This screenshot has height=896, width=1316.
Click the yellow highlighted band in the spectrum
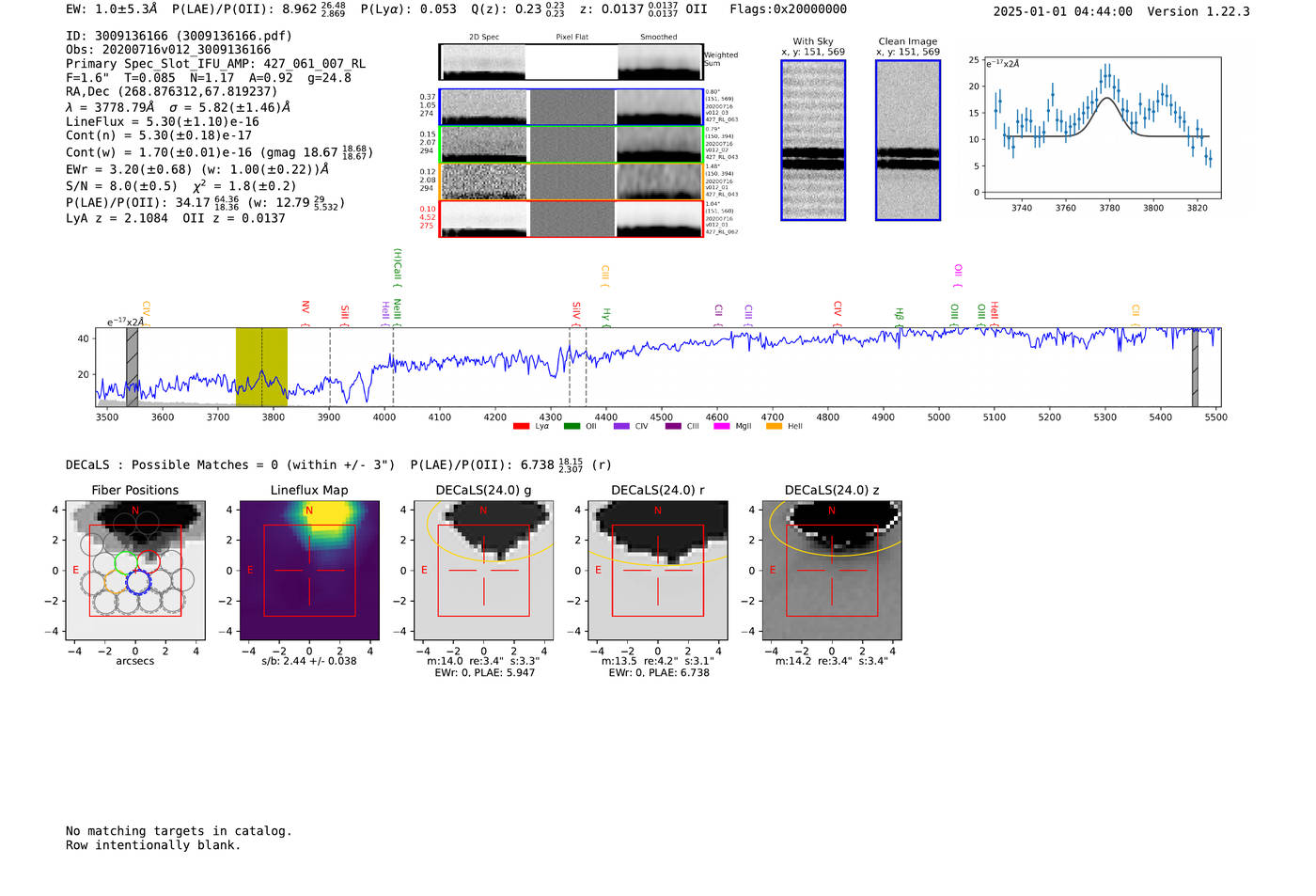pyautogui.click(x=261, y=367)
